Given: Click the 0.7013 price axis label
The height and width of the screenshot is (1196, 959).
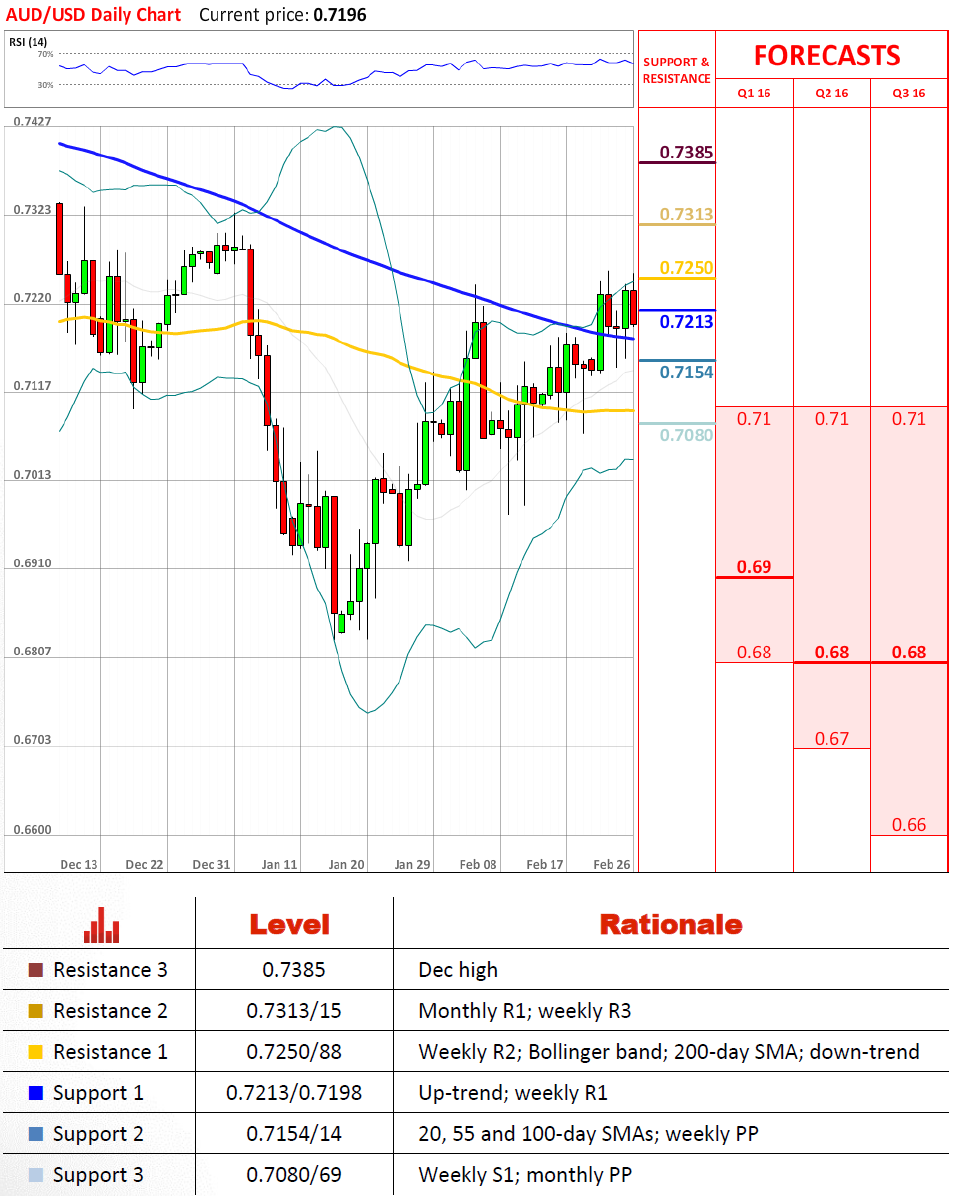Looking at the screenshot, I should (33, 474).
